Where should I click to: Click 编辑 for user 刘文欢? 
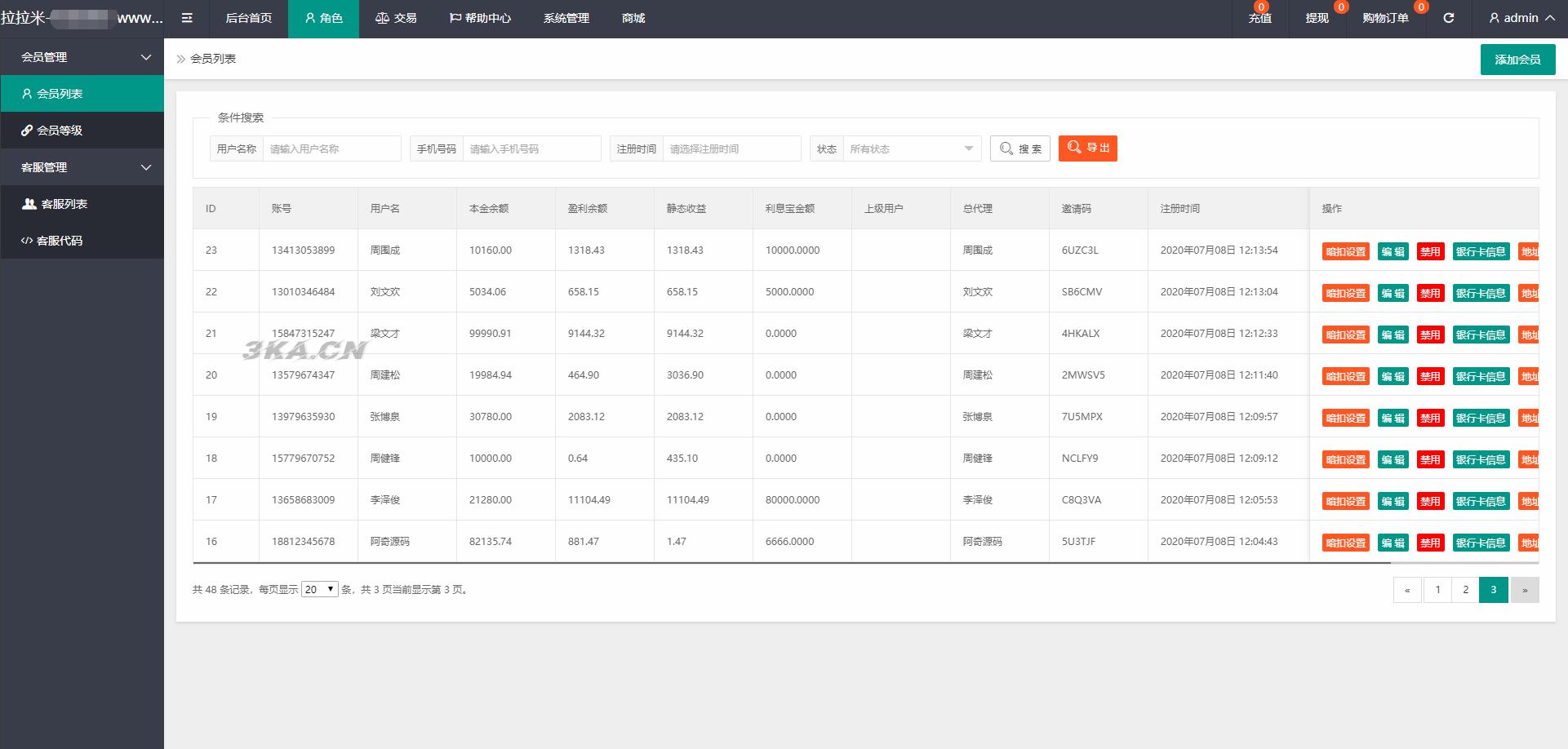click(x=1393, y=293)
